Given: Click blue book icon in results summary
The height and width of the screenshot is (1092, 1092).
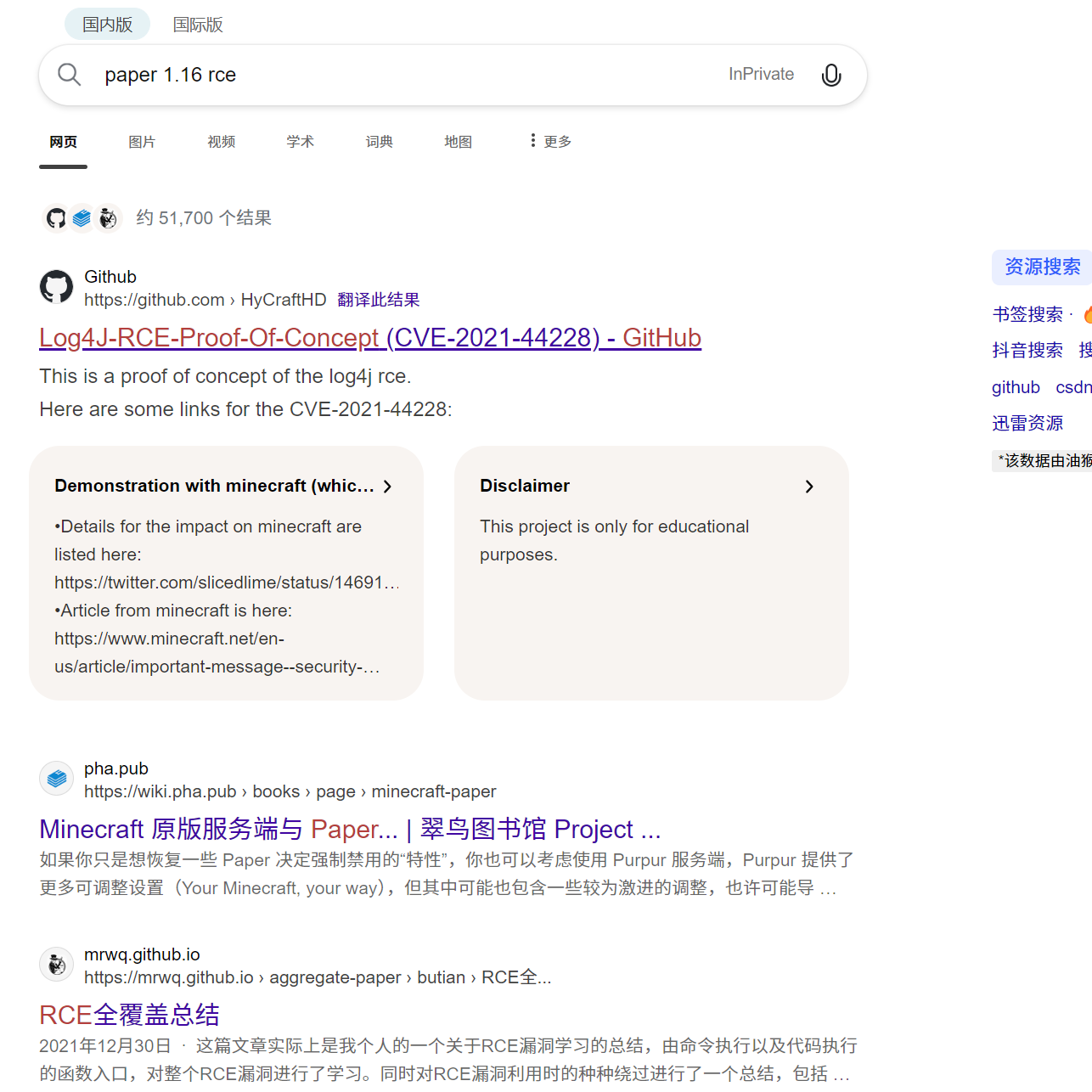Looking at the screenshot, I should pyautogui.click(x=82, y=218).
